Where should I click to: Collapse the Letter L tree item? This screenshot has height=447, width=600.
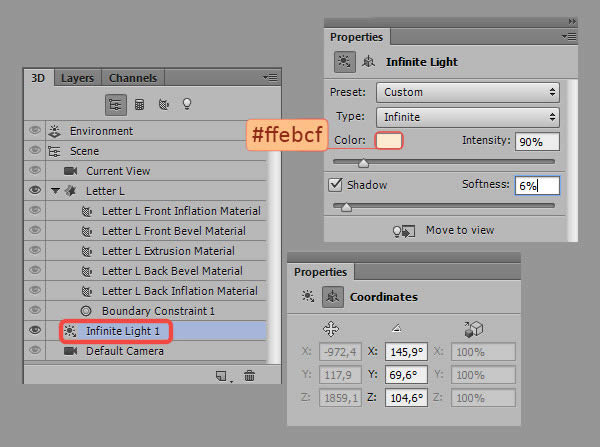(x=55, y=190)
